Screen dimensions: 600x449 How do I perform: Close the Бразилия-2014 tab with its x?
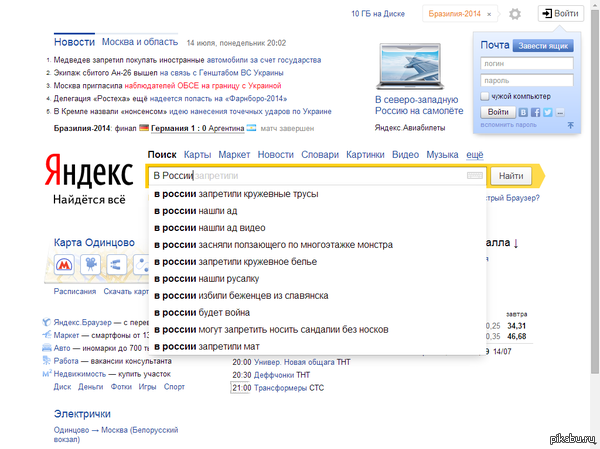pyautogui.click(x=489, y=15)
